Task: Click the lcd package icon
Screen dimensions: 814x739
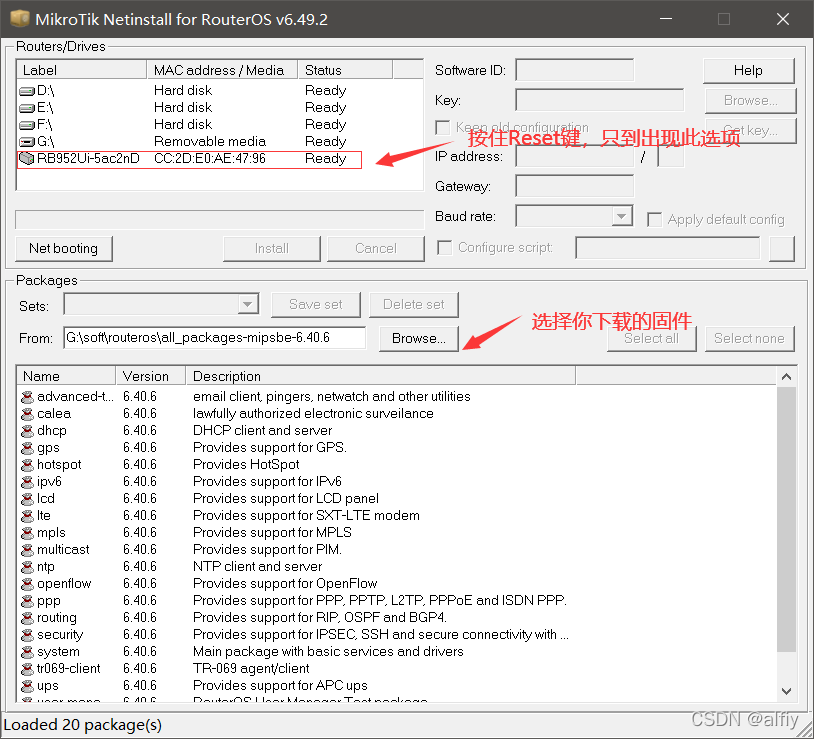Action: pyautogui.click(x=27, y=499)
